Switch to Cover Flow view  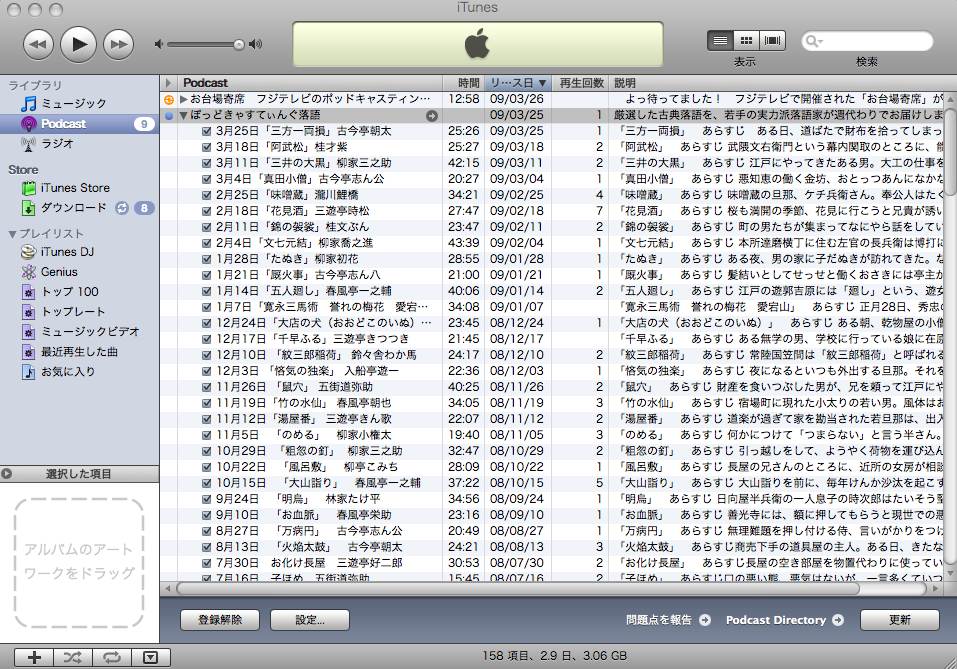click(x=772, y=41)
